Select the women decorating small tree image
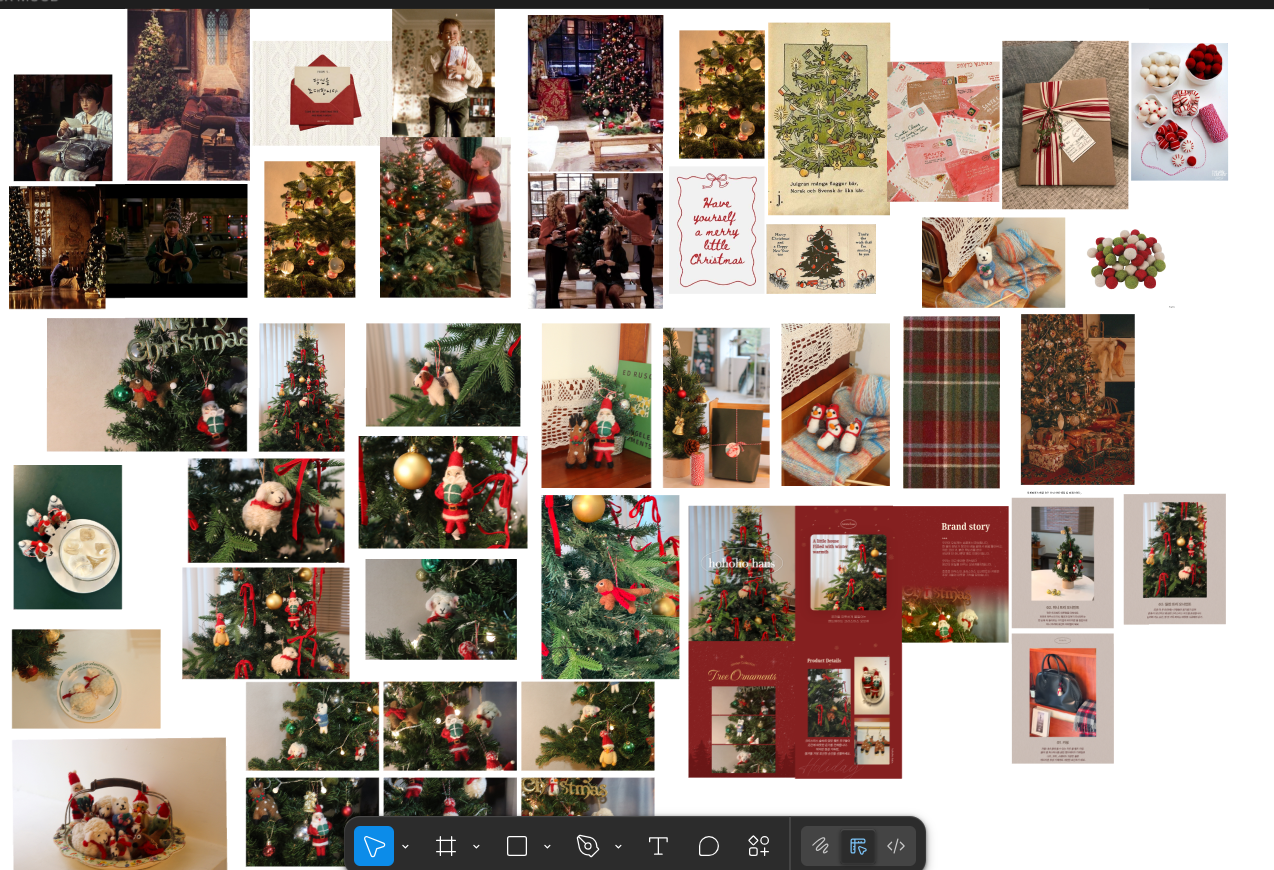1274x870 pixels. tap(595, 240)
